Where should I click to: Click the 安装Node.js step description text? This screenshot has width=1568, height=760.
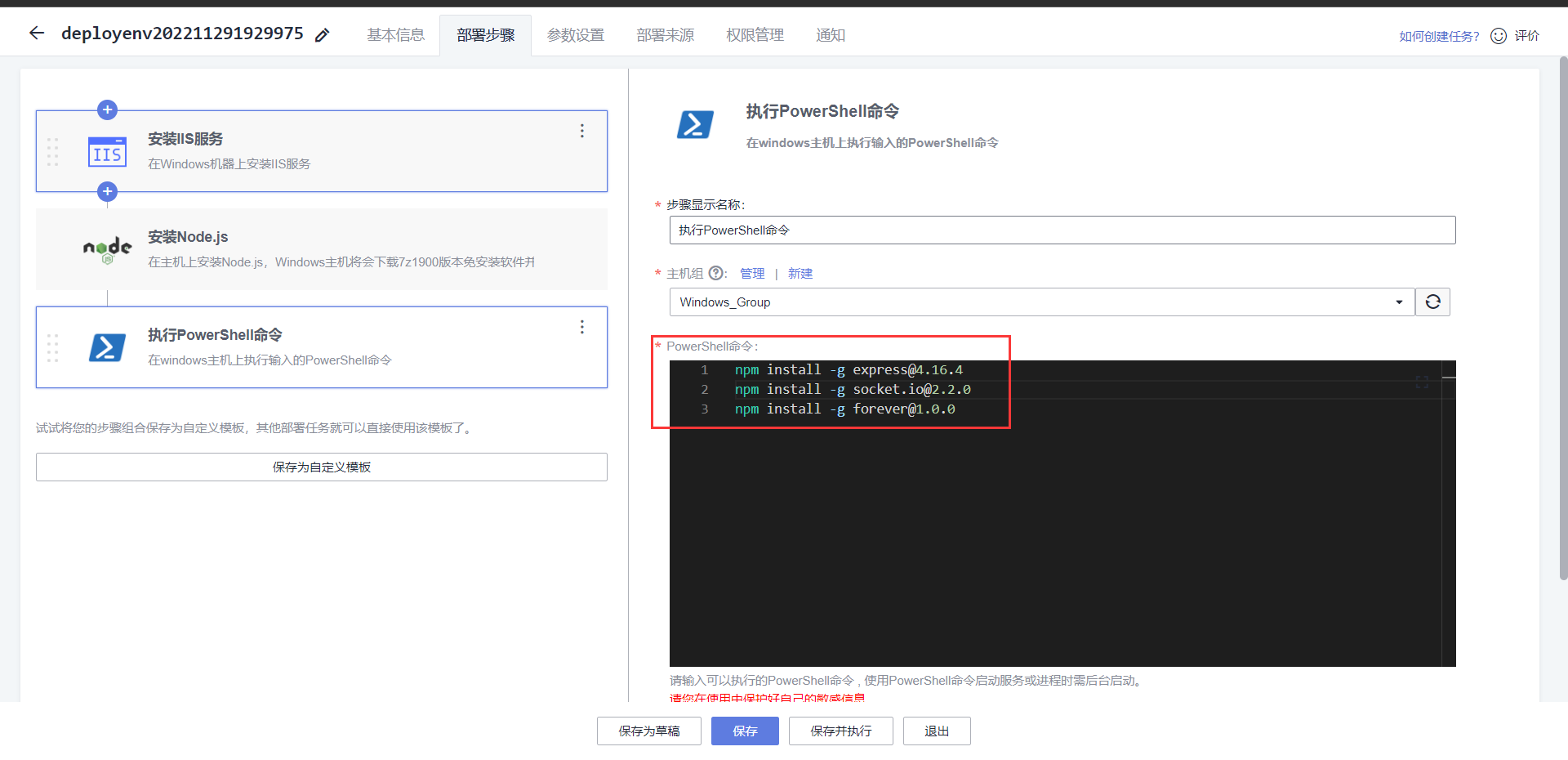click(341, 262)
